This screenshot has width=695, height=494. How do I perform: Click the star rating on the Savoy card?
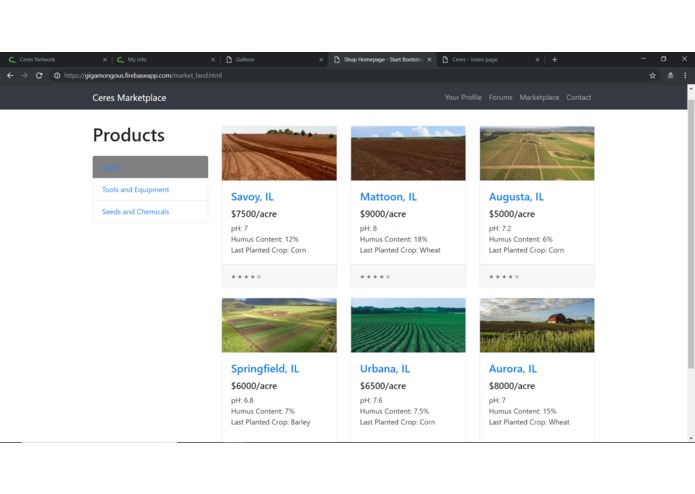point(246,277)
